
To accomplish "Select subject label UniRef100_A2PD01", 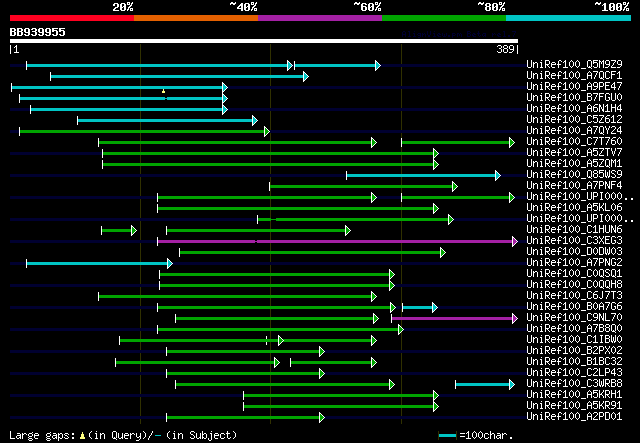I will coord(574,417).
